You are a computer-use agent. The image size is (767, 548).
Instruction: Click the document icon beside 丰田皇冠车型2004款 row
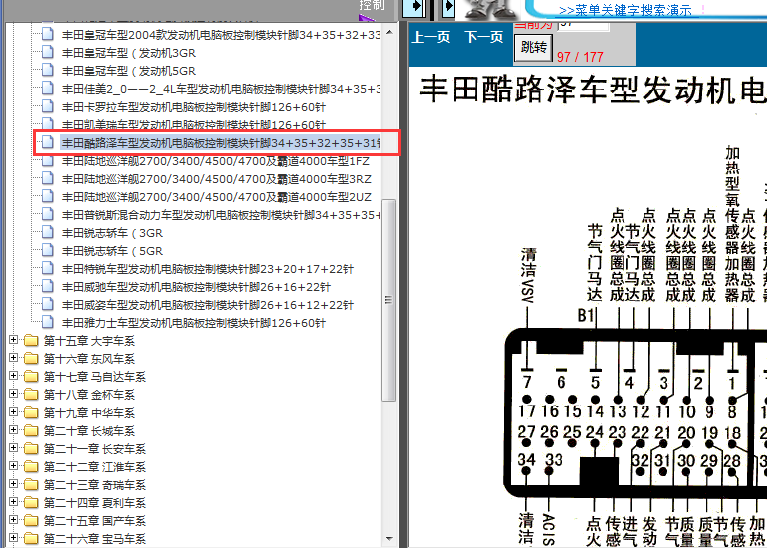[x=47, y=34]
